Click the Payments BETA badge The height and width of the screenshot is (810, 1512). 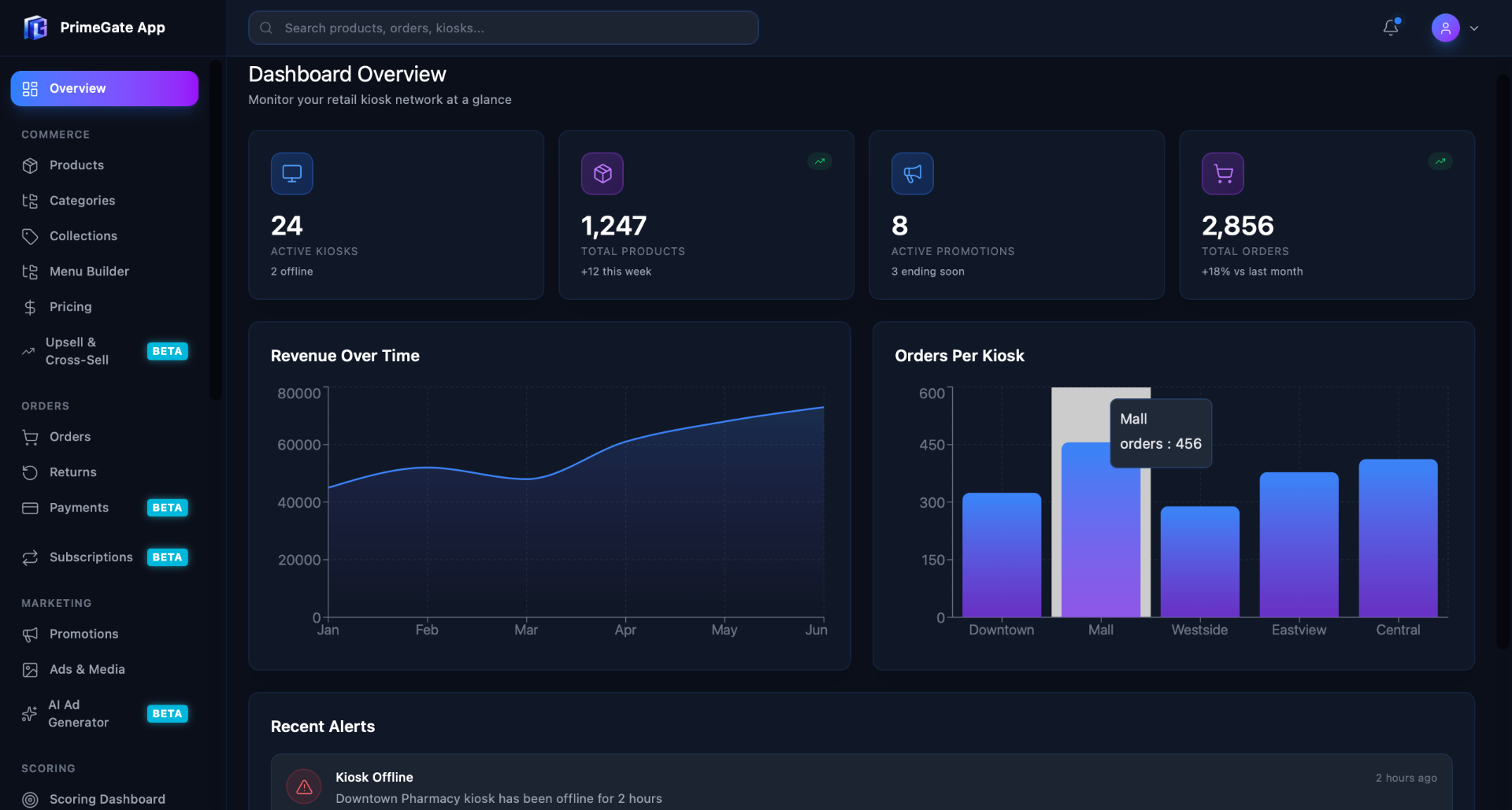point(167,508)
